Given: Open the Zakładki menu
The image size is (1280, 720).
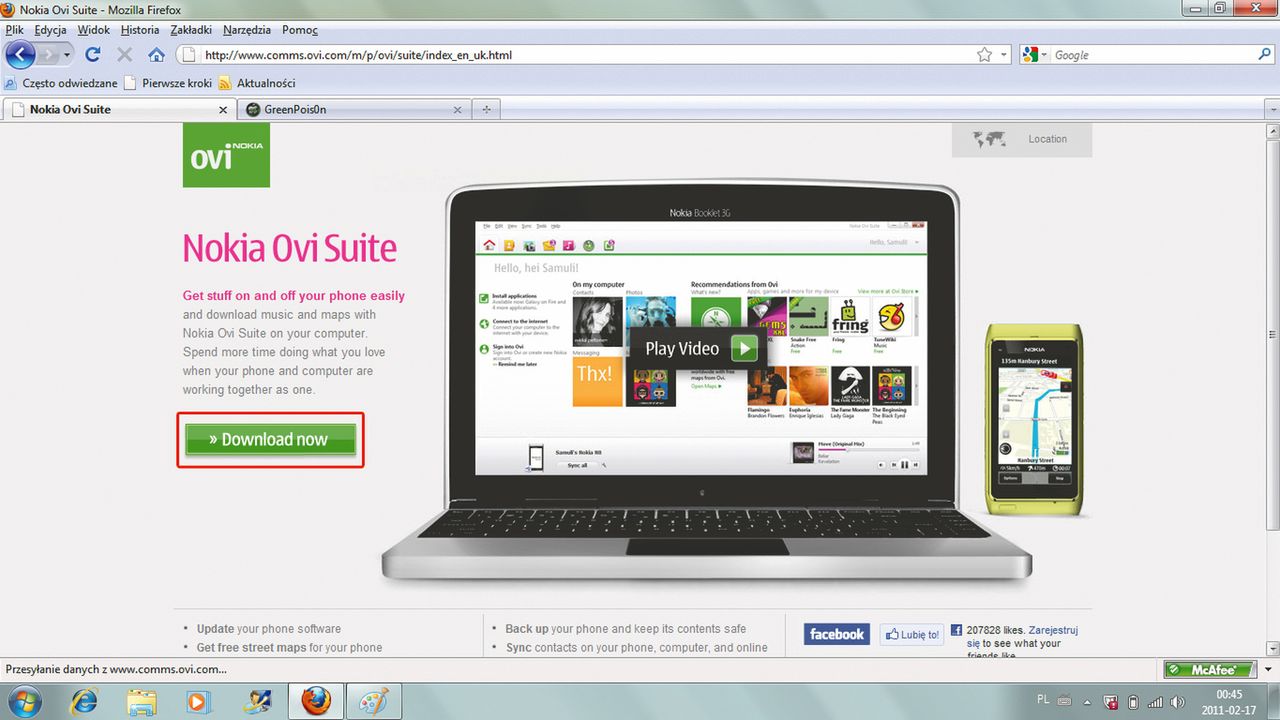Looking at the screenshot, I should tap(191, 30).
